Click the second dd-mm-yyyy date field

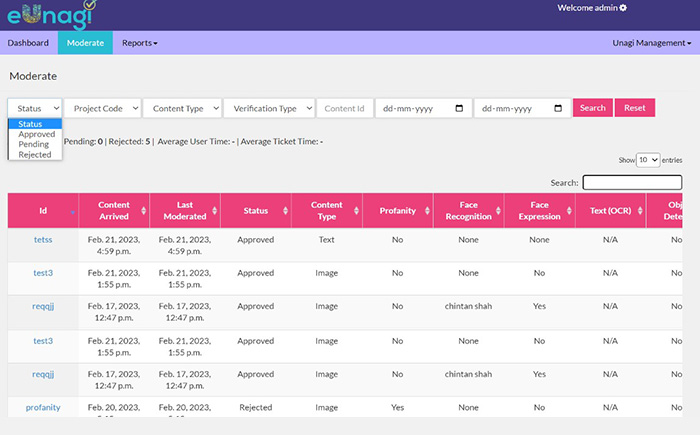pos(522,108)
